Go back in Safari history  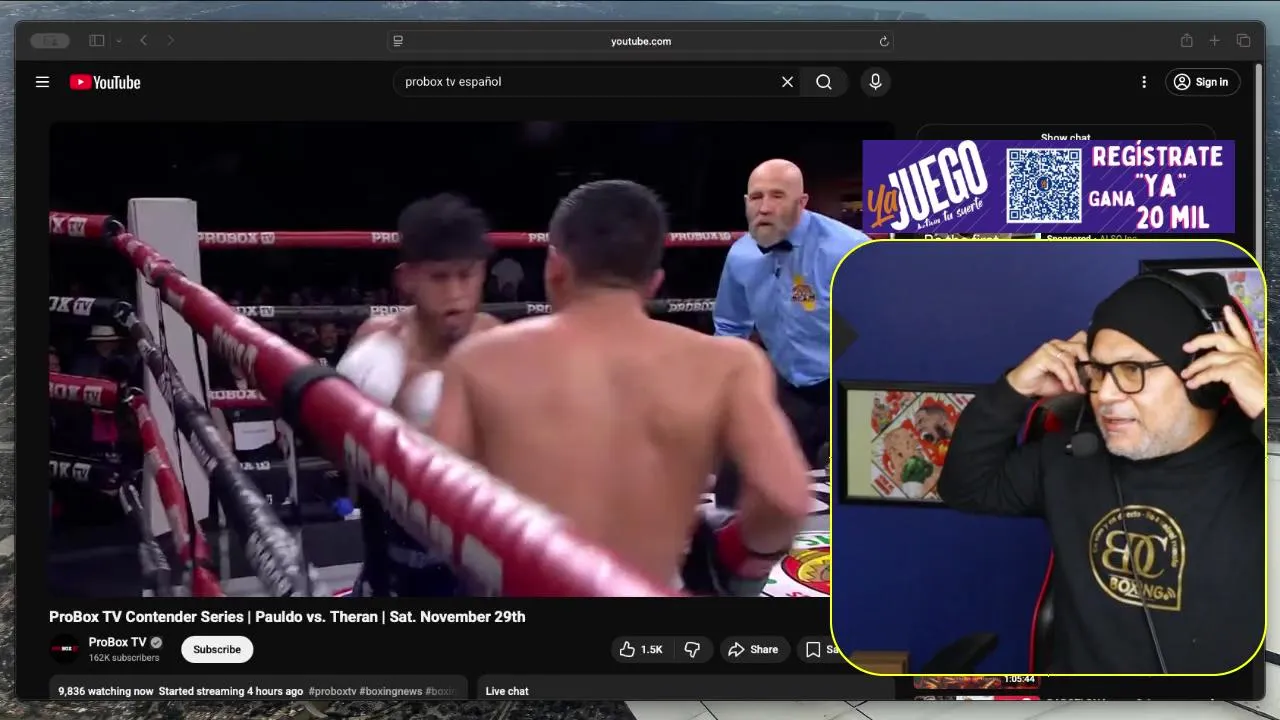click(144, 41)
